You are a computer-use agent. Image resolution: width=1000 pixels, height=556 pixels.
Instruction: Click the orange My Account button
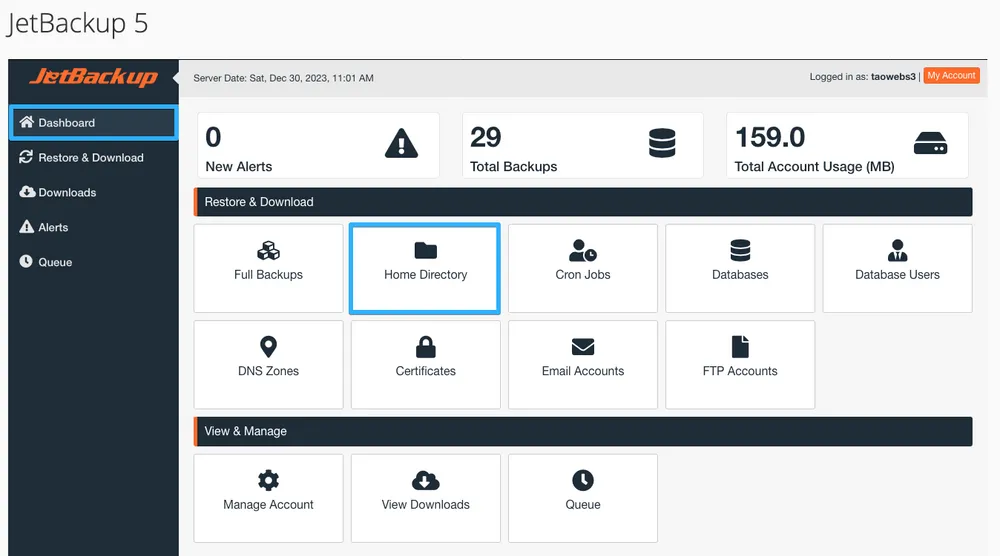951,76
